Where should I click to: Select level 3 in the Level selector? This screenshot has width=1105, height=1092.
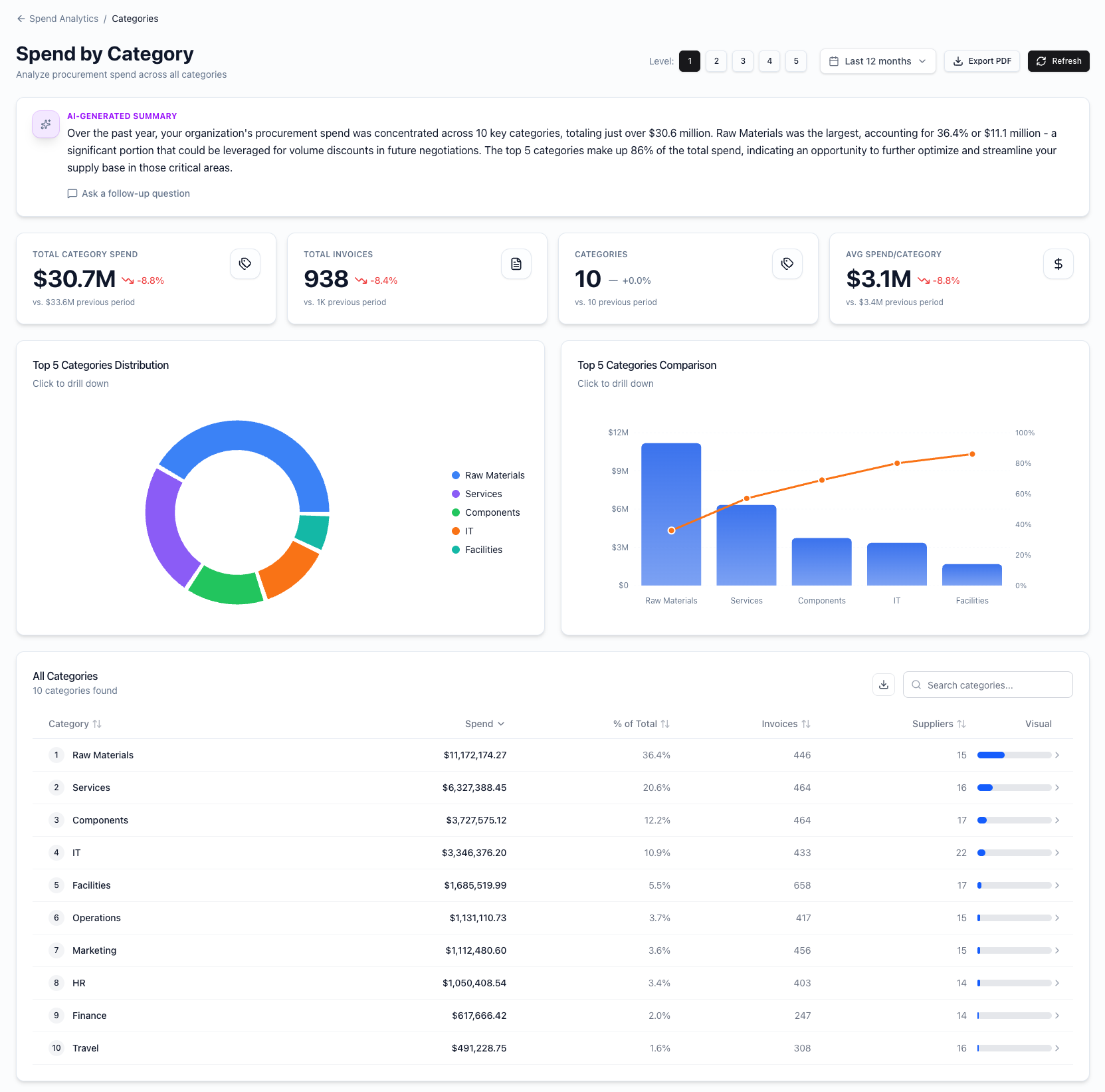(742, 61)
